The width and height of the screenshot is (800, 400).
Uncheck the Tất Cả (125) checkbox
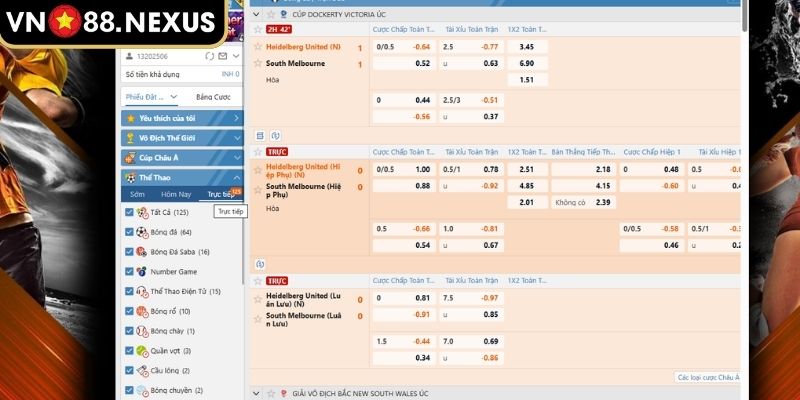pos(129,212)
